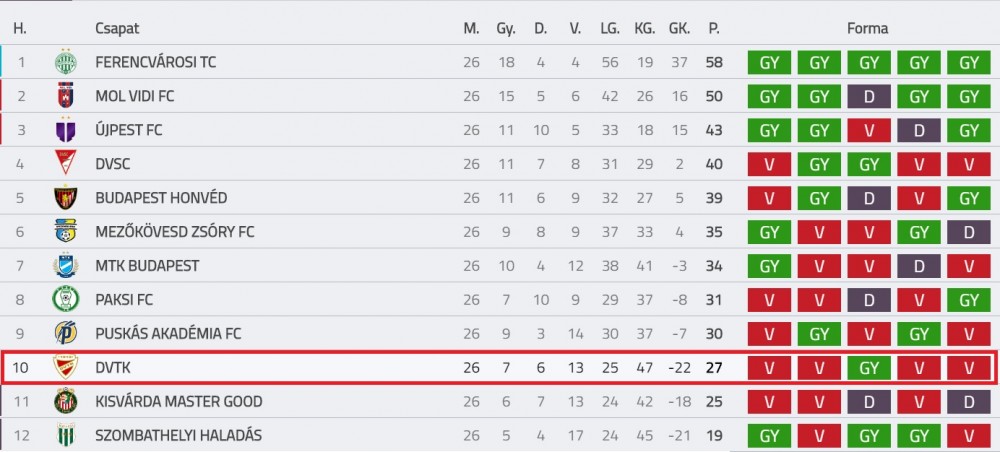Open the Mezőkövesd Zsóry FC team link

tap(174, 231)
